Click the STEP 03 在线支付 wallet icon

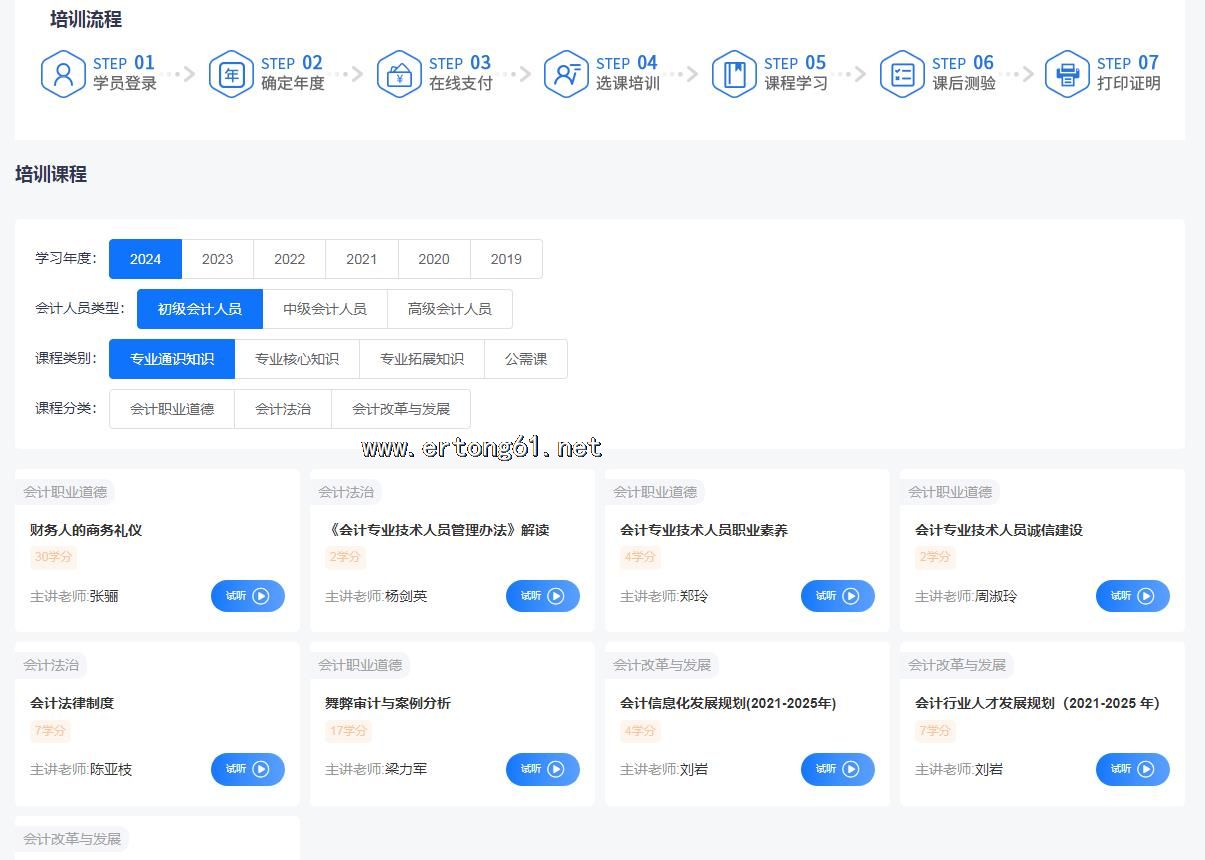pos(399,74)
